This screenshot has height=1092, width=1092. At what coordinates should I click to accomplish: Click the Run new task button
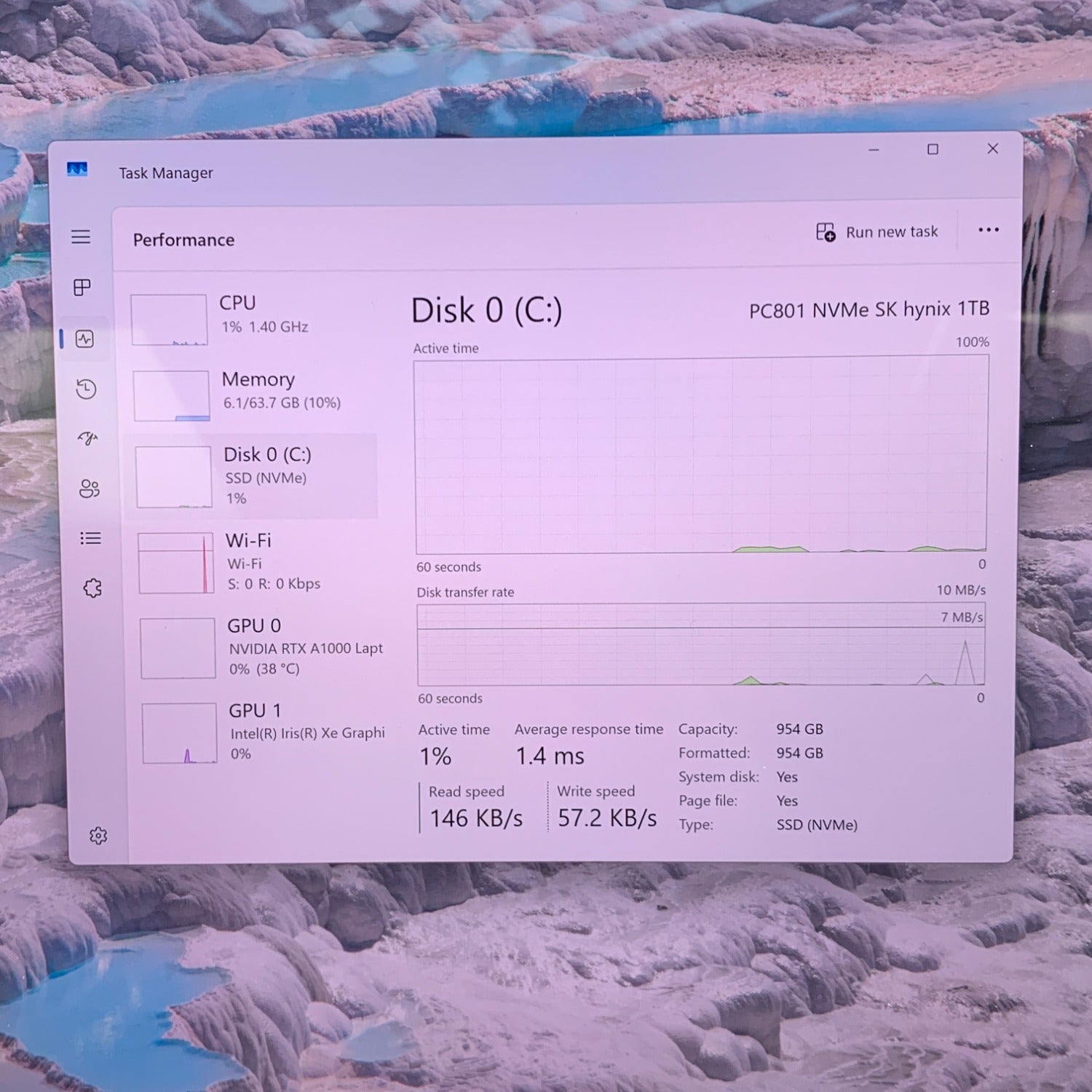877,232
